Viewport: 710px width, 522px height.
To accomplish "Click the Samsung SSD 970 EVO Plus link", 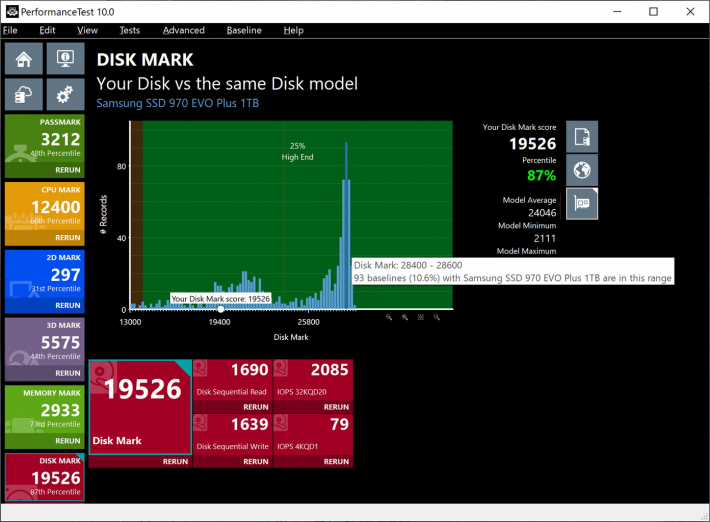I will pos(177,104).
